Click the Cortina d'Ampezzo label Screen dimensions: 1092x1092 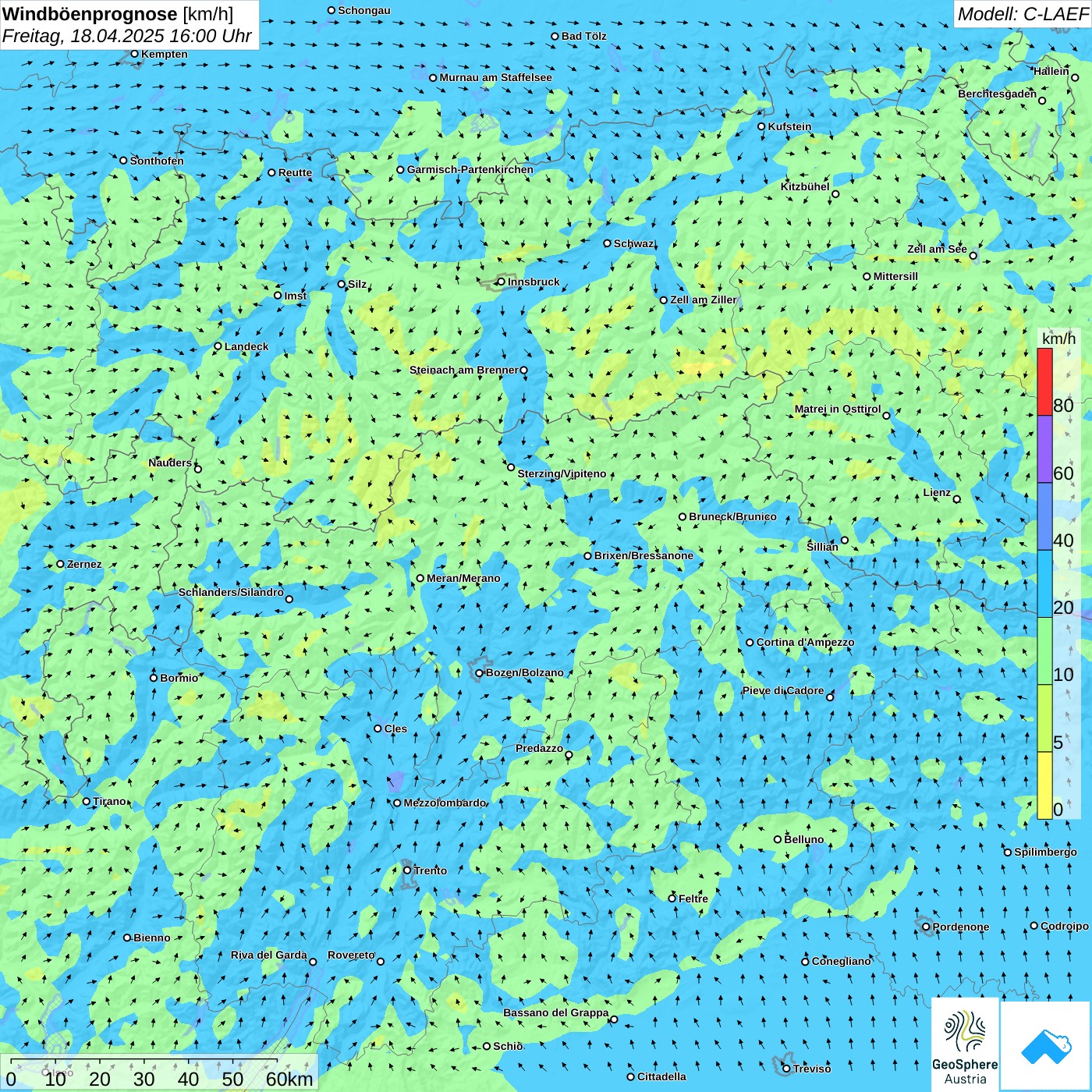[805, 642]
